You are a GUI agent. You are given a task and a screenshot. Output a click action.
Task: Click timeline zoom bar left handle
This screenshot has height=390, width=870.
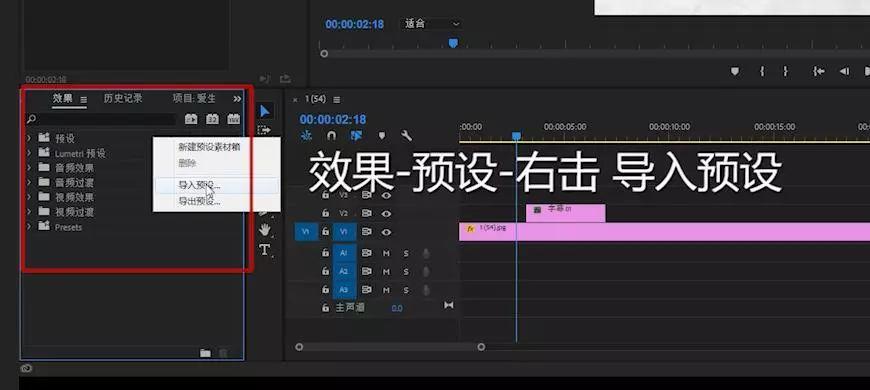pyautogui.click(x=299, y=347)
